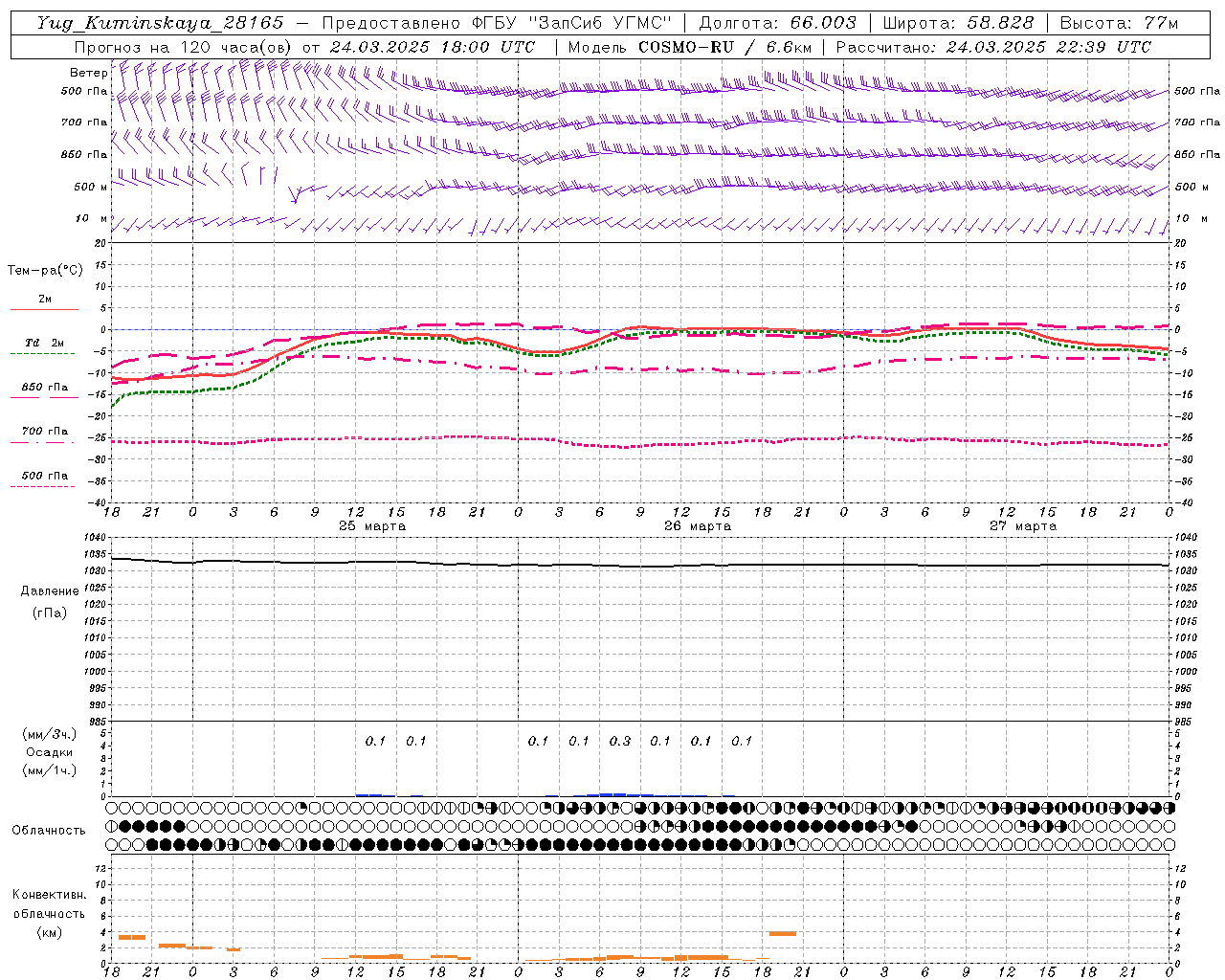Click the 26 марта date label
The width and height of the screenshot is (1225, 980).
click(x=698, y=526)
